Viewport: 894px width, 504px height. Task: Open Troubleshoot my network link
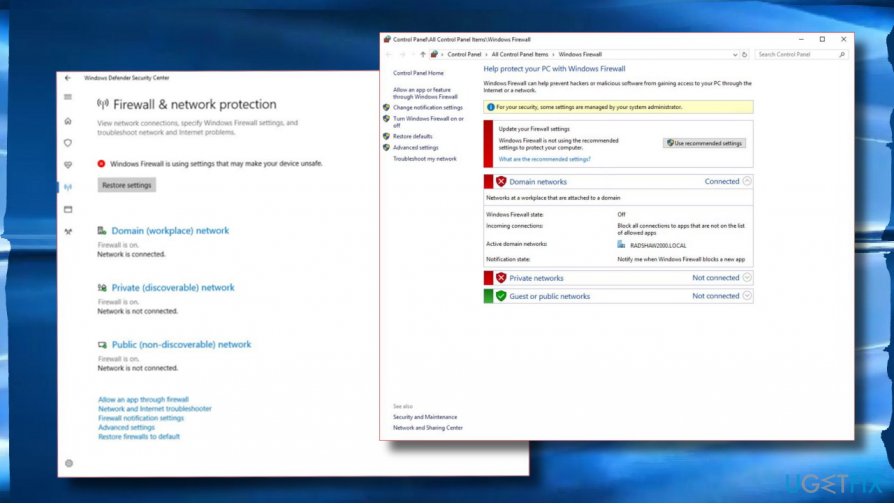tap(425, 159)
